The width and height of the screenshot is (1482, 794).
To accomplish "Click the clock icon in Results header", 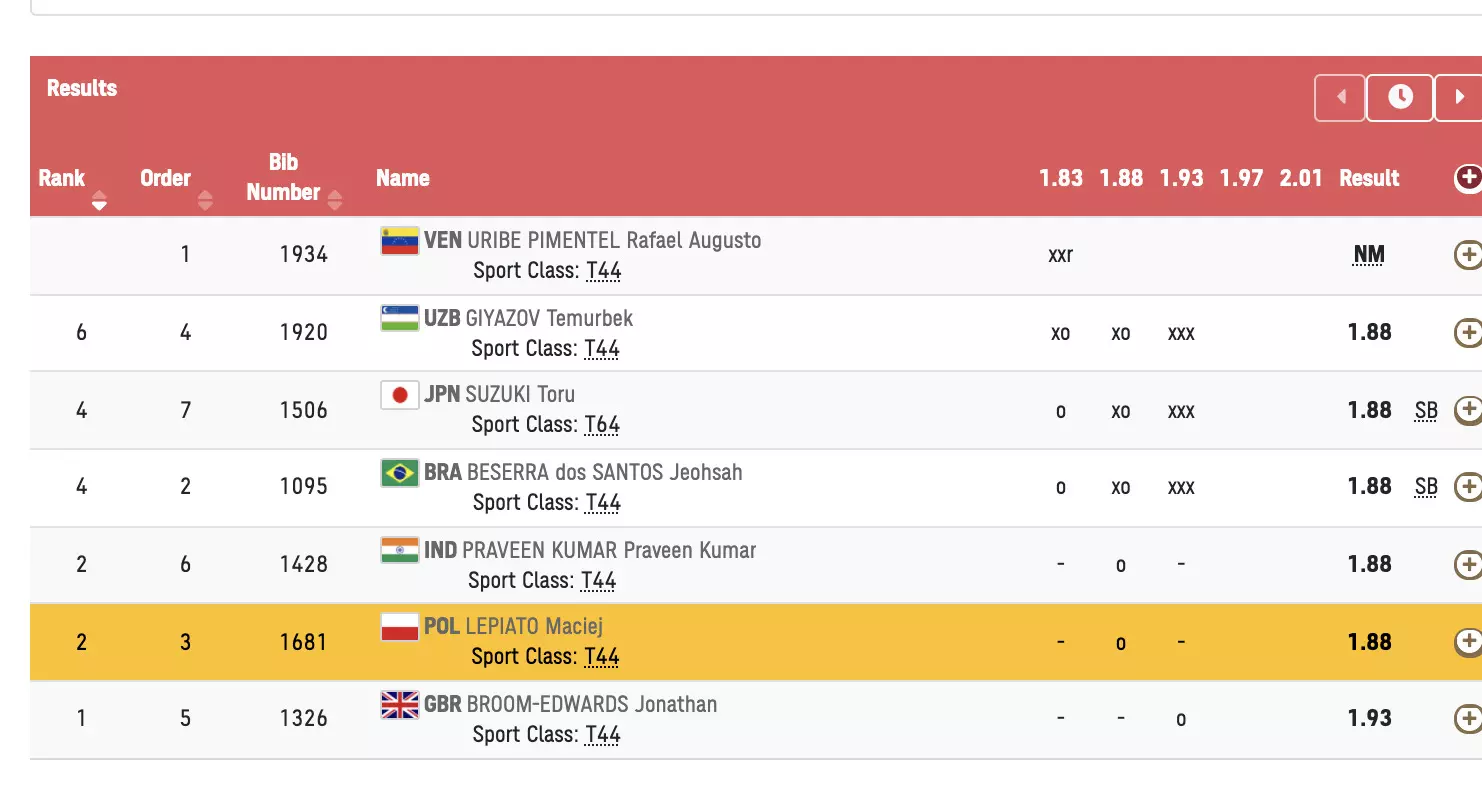I will tap(1400, 98).
